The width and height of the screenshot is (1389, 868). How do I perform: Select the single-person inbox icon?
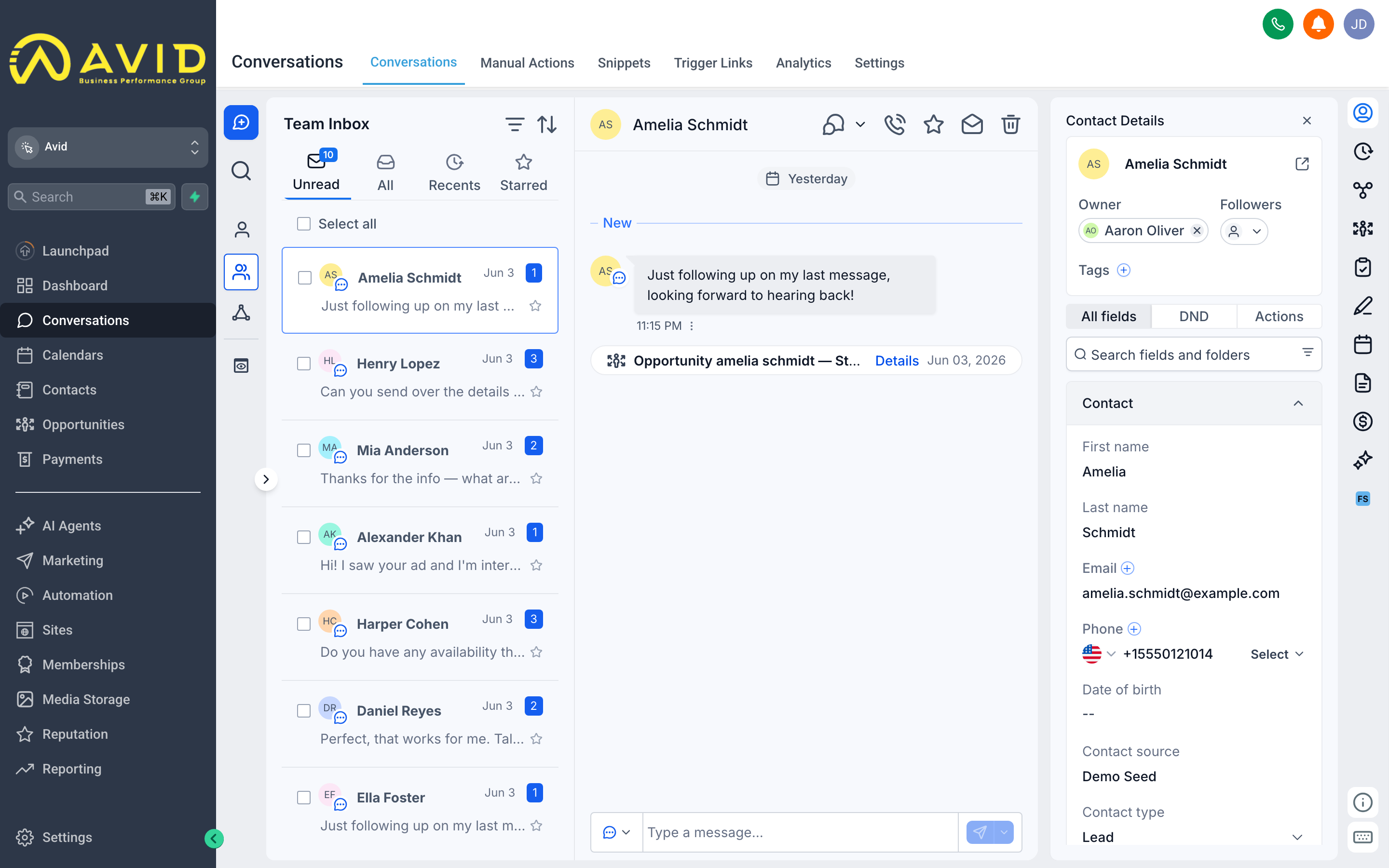point(242,230)
